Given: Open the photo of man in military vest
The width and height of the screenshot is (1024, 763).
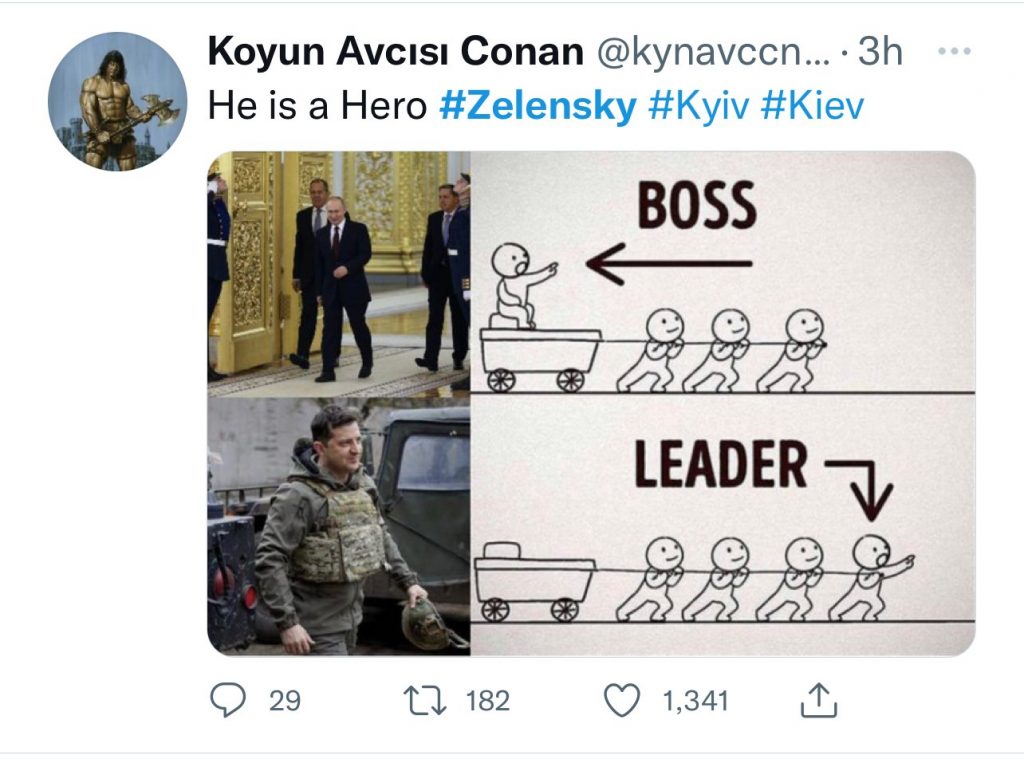Looking at the screenshot, I should (x=338, y=526).
